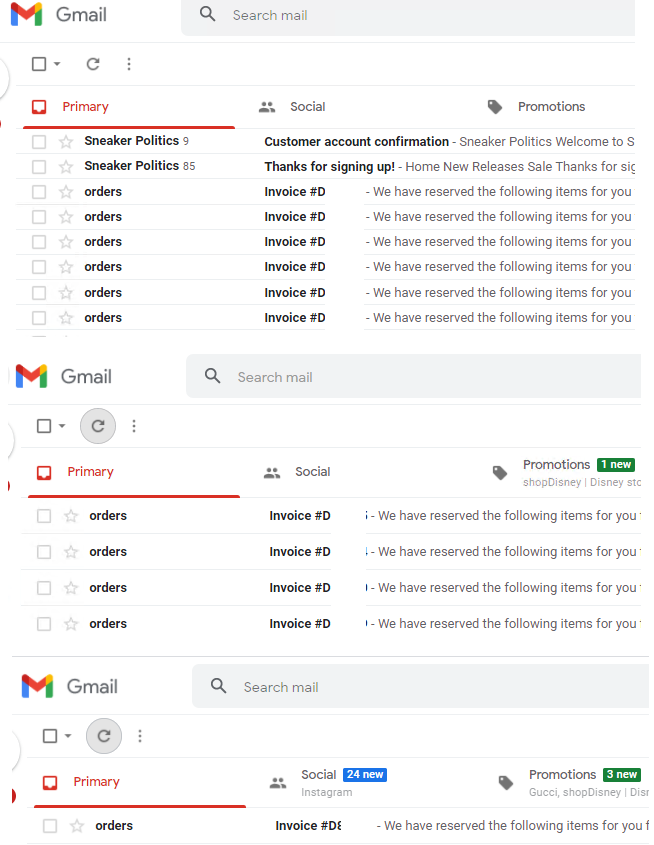654x845 pixels.
Task: Tick the select-all checkbox in middle Gmail toolbar
Action: [x=44, y=426]
